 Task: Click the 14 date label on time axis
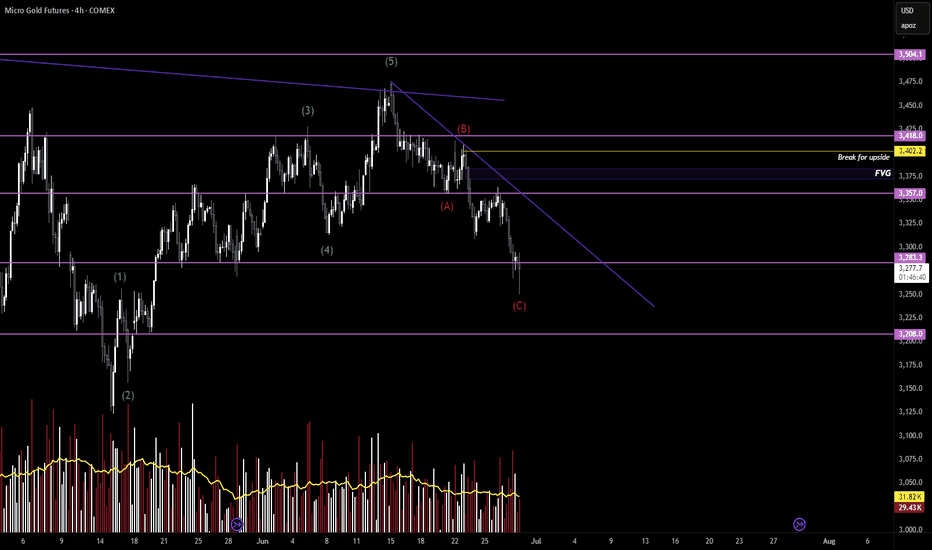coord(100,541)
